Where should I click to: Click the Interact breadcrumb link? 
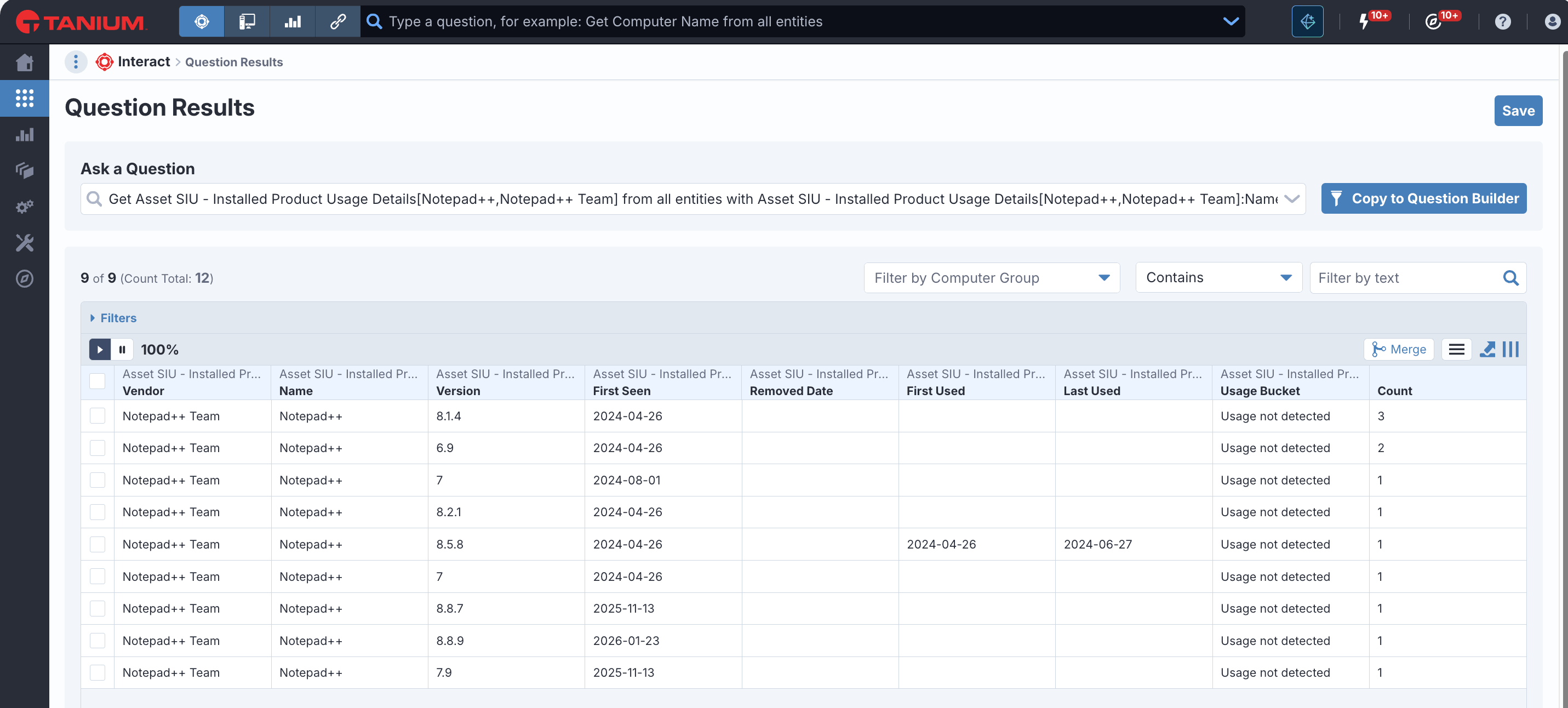pos(144,61)
